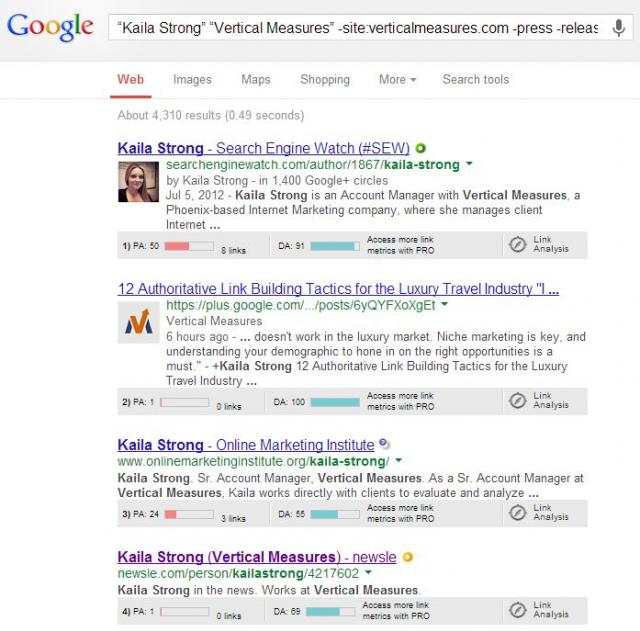This screenshot has height=631, width=640.
Task: Expand dropdown arrow next to searchenginewatch.com URL
Action: coord(469,164)
